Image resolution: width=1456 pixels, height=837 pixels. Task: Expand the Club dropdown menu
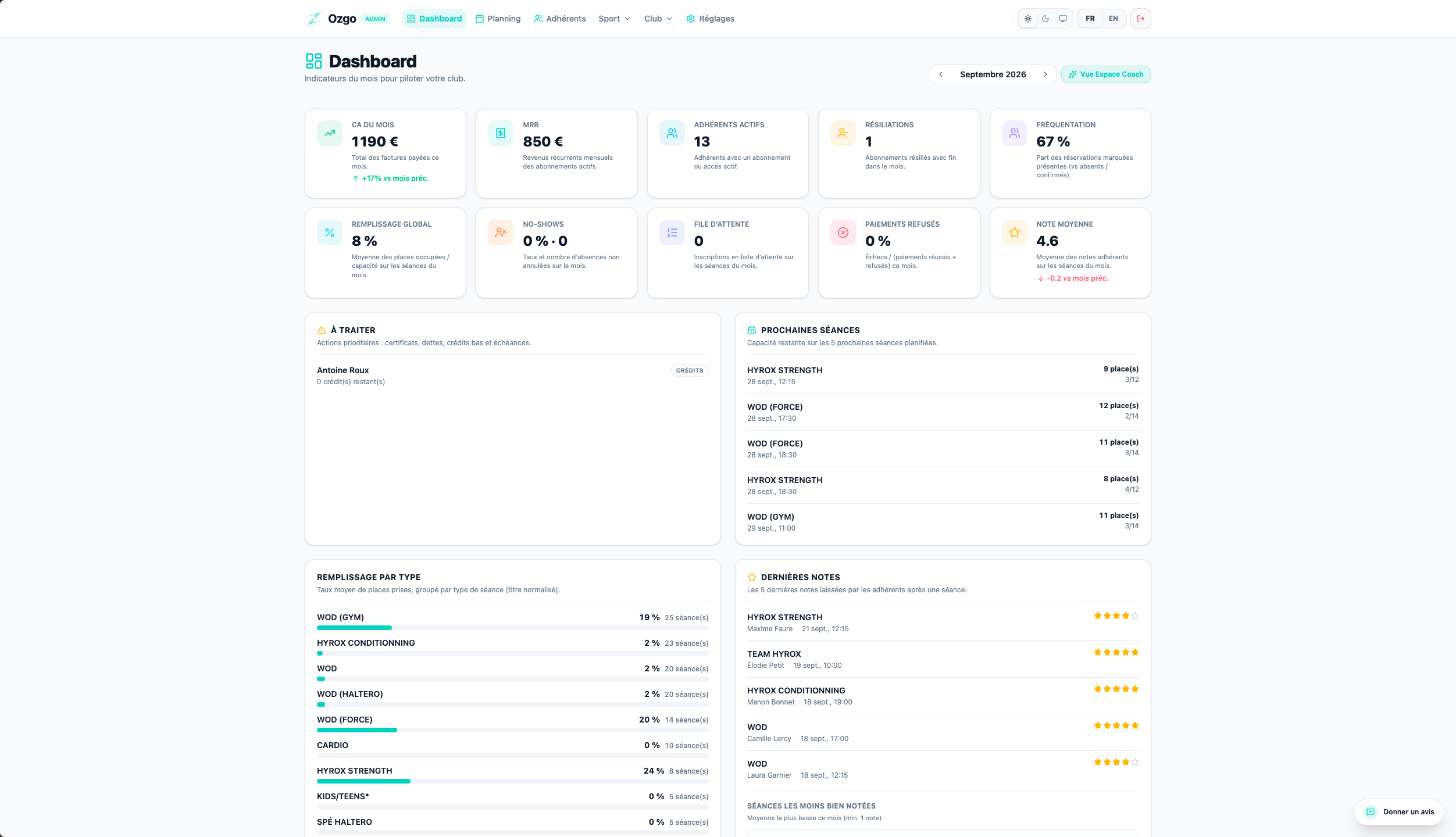click(658, 19)
